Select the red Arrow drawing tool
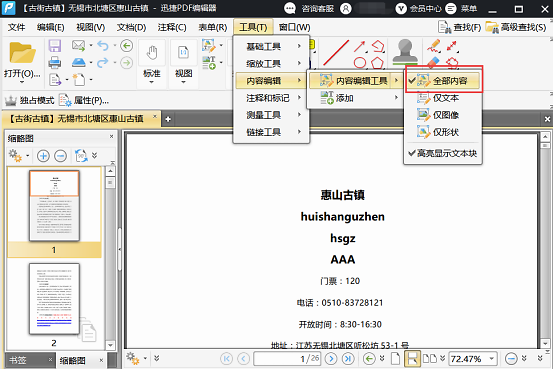554x369 pixels. [359, 46]
